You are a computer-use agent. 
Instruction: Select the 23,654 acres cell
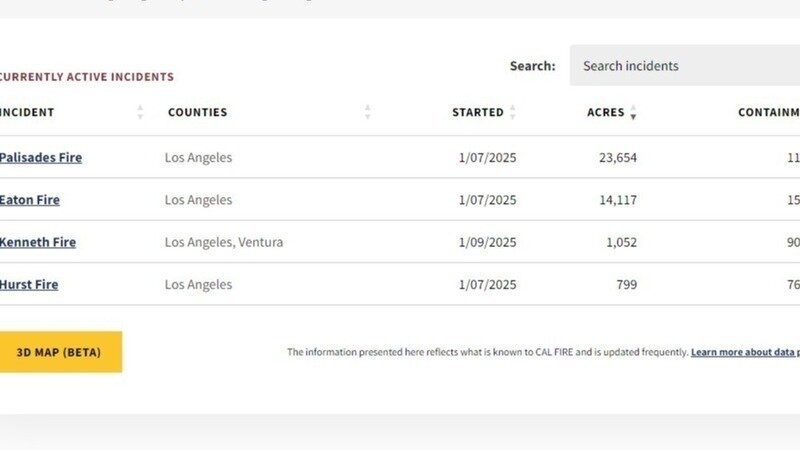(x=611, y=158)
